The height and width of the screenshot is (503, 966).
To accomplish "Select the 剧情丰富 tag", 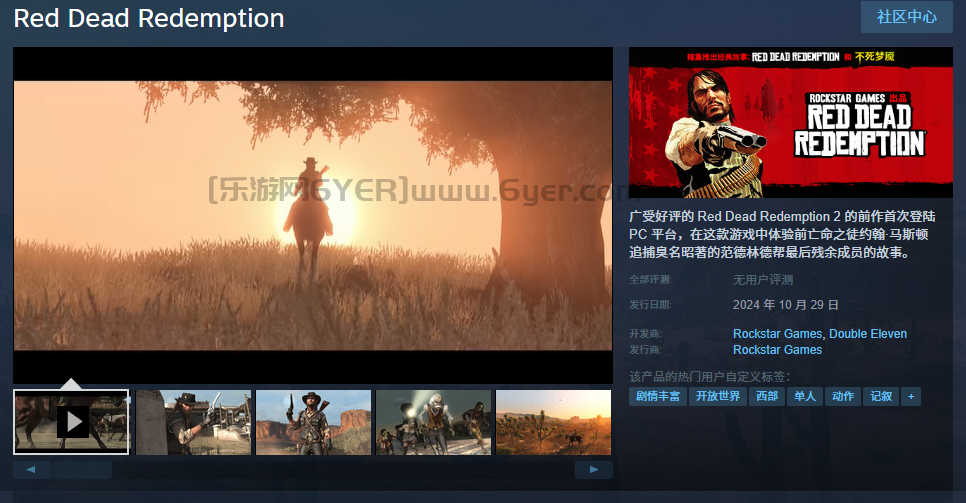I will [658, 396].
